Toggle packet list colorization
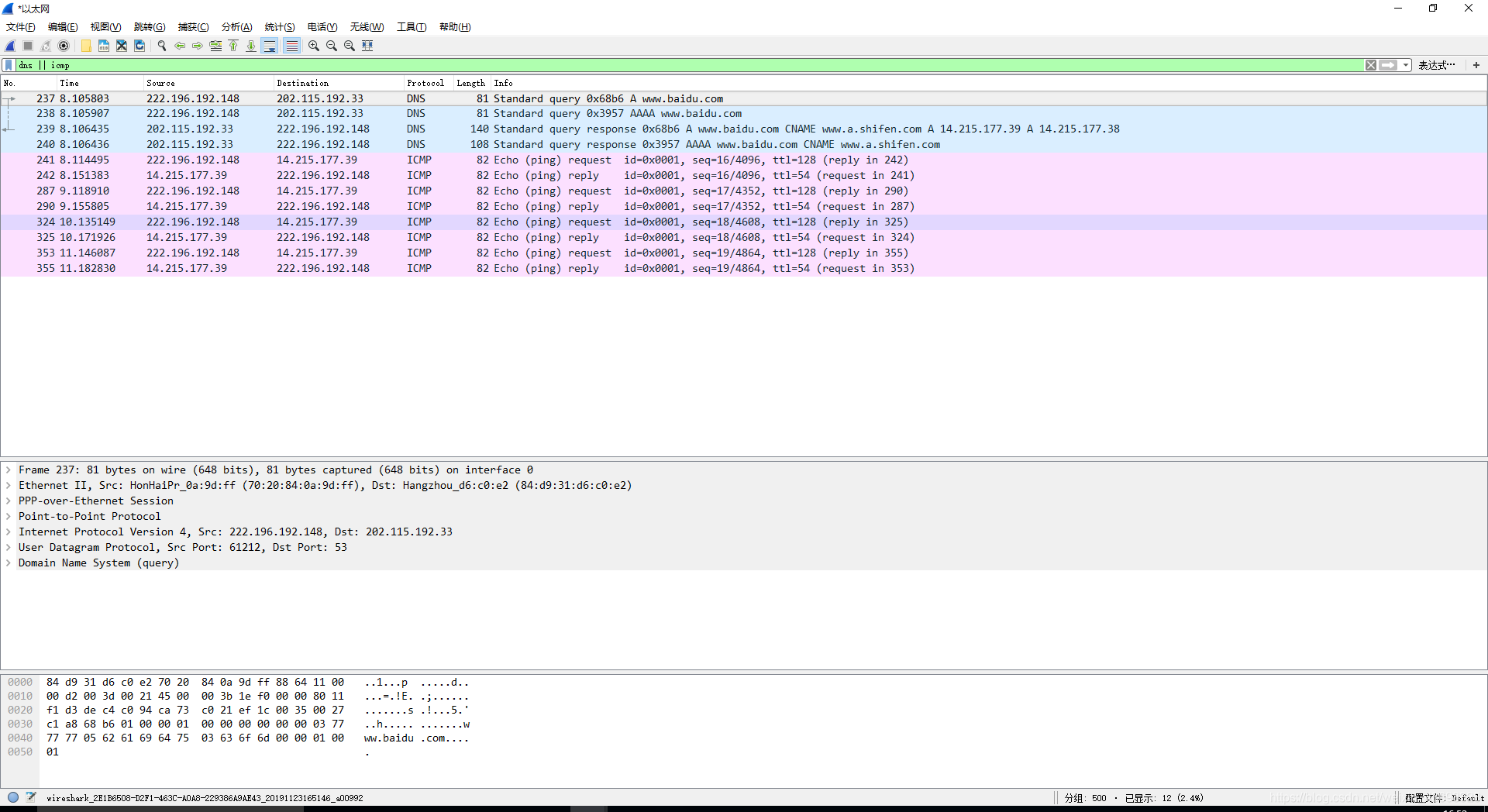Viewport: 1488px width, 812px height. coord(291,46)
